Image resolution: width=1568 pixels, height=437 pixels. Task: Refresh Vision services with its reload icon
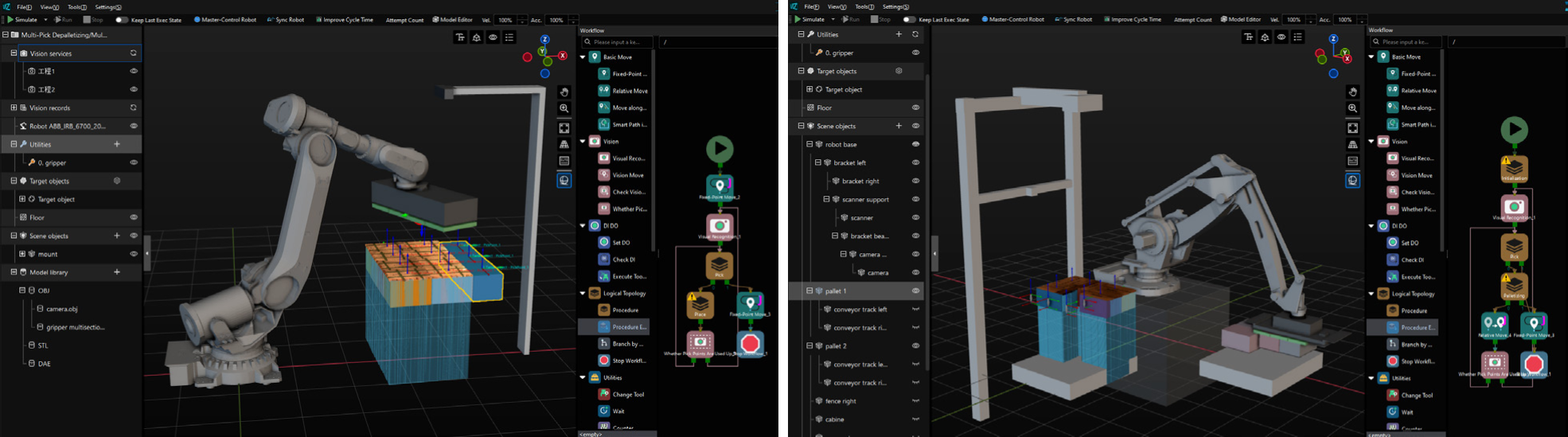pos(133,53)
